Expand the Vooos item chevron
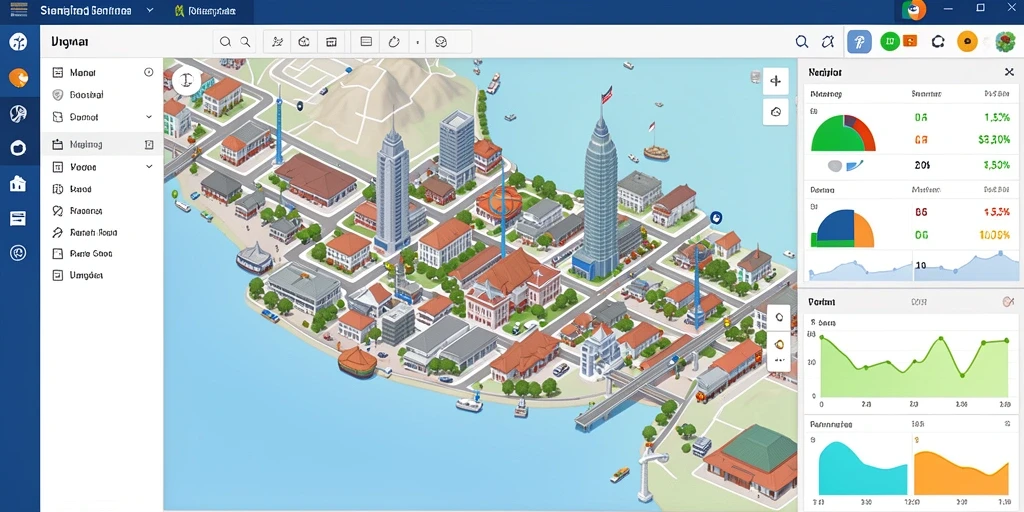The width and height of the screenshot is (1024, 512). coord(149,167)
